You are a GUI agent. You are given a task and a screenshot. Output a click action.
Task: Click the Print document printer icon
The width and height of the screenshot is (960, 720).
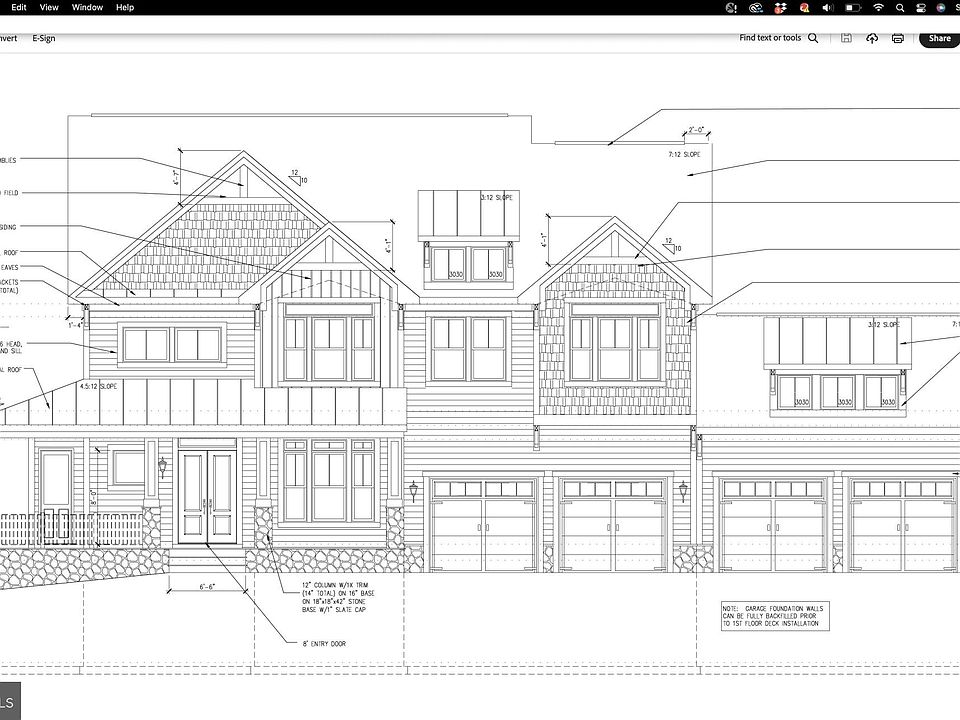pos(898,38)
